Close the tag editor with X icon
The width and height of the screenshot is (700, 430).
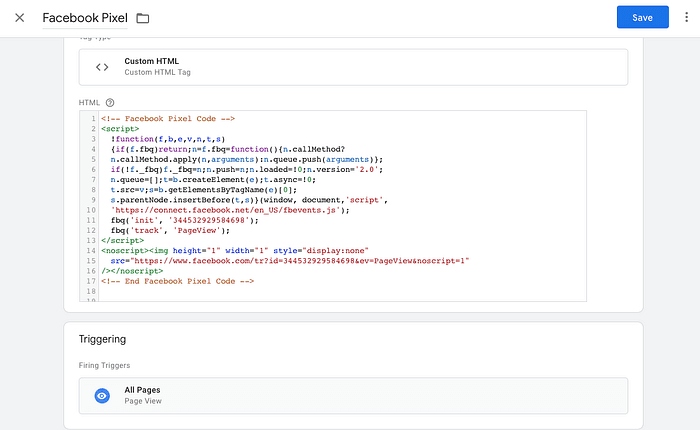pos(20,18)
